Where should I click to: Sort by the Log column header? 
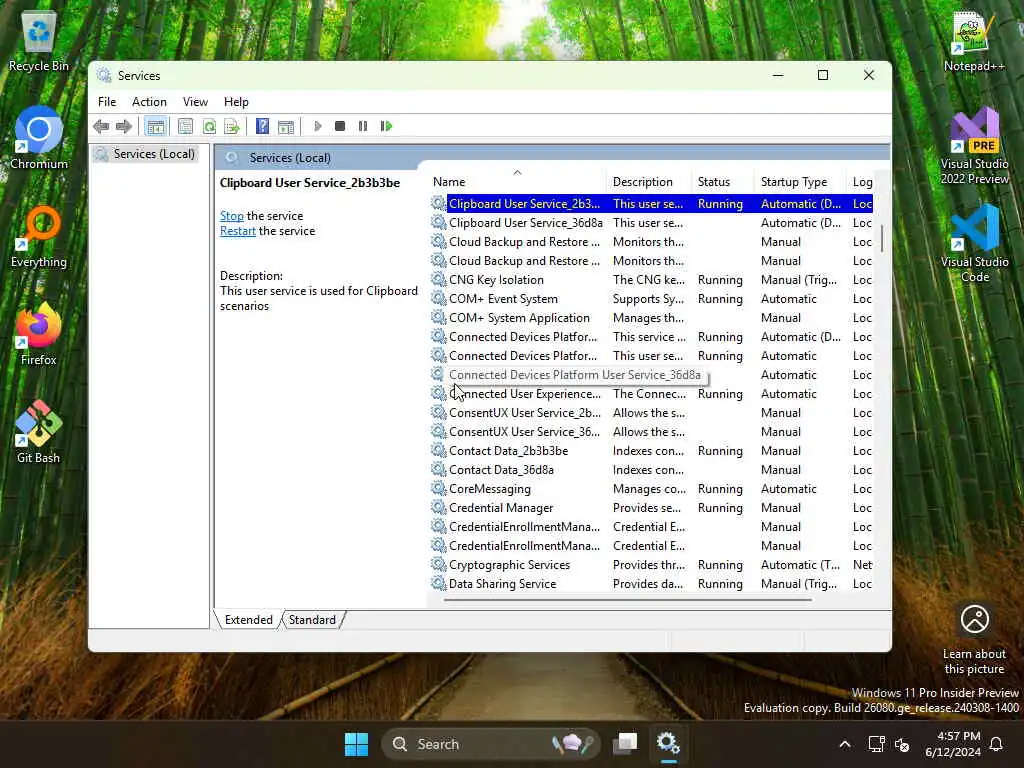862,182
